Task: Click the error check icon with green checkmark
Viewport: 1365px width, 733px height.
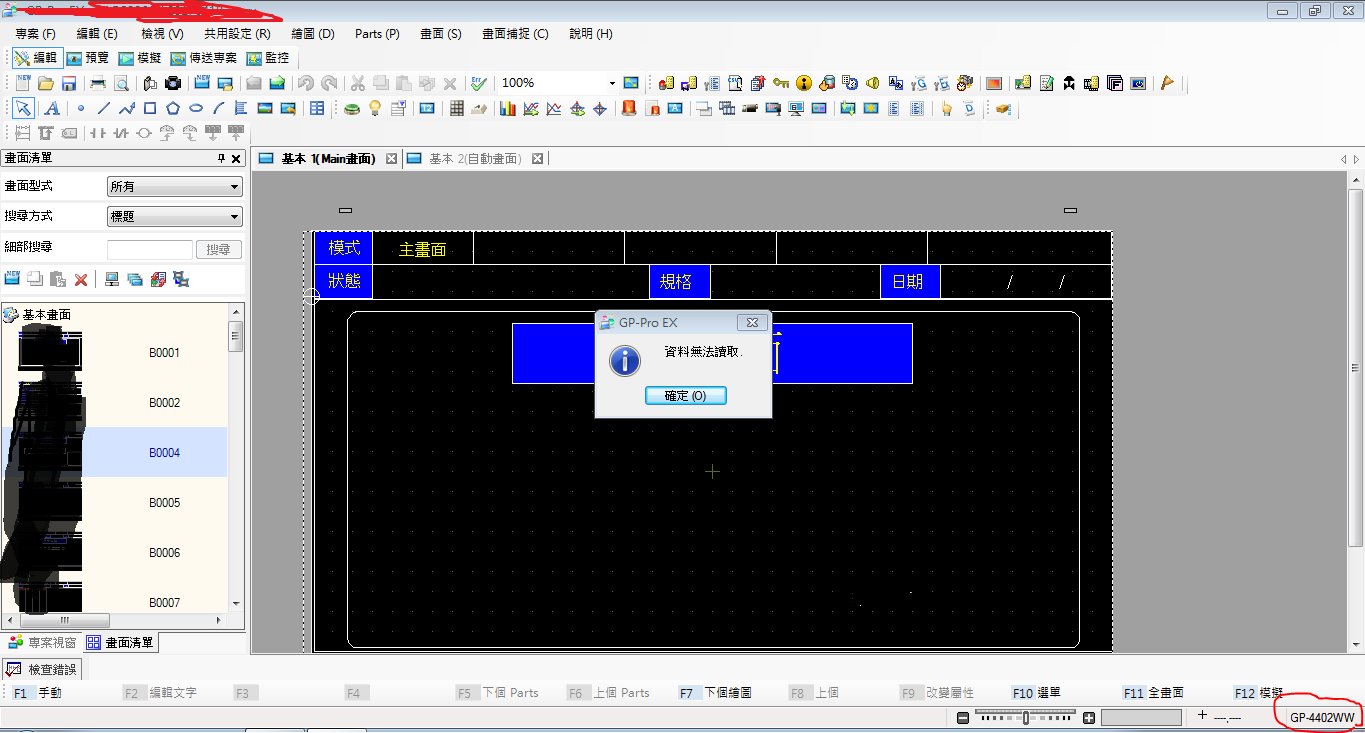Action: tap(479, 83)
